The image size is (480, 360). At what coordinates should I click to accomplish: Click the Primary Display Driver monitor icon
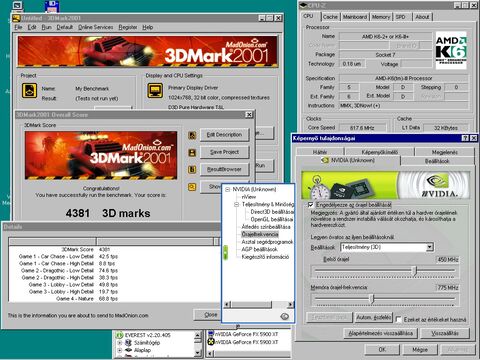(x=155, y=90)
